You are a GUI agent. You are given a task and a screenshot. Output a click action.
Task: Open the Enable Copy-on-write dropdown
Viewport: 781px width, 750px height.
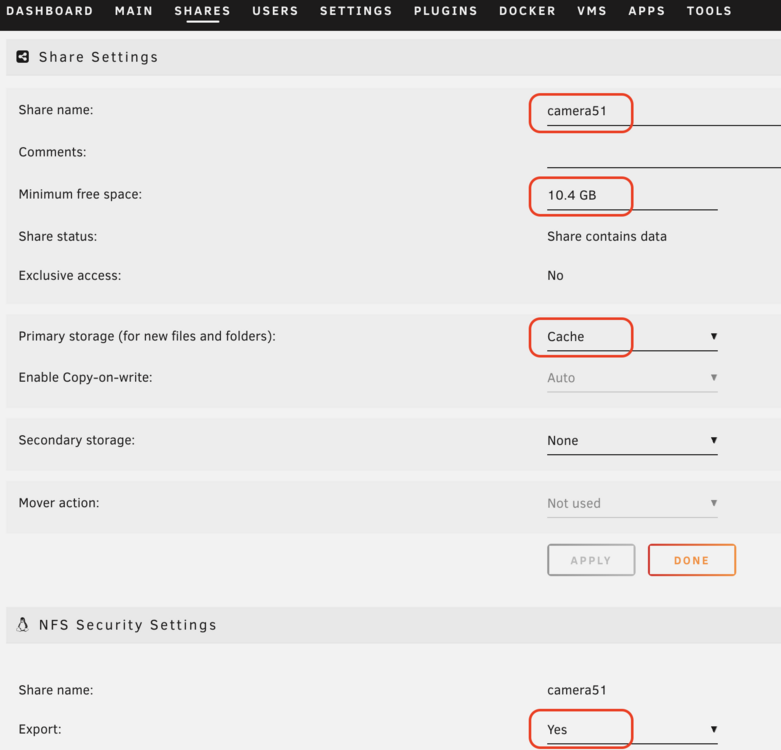[x=632, y=378]
